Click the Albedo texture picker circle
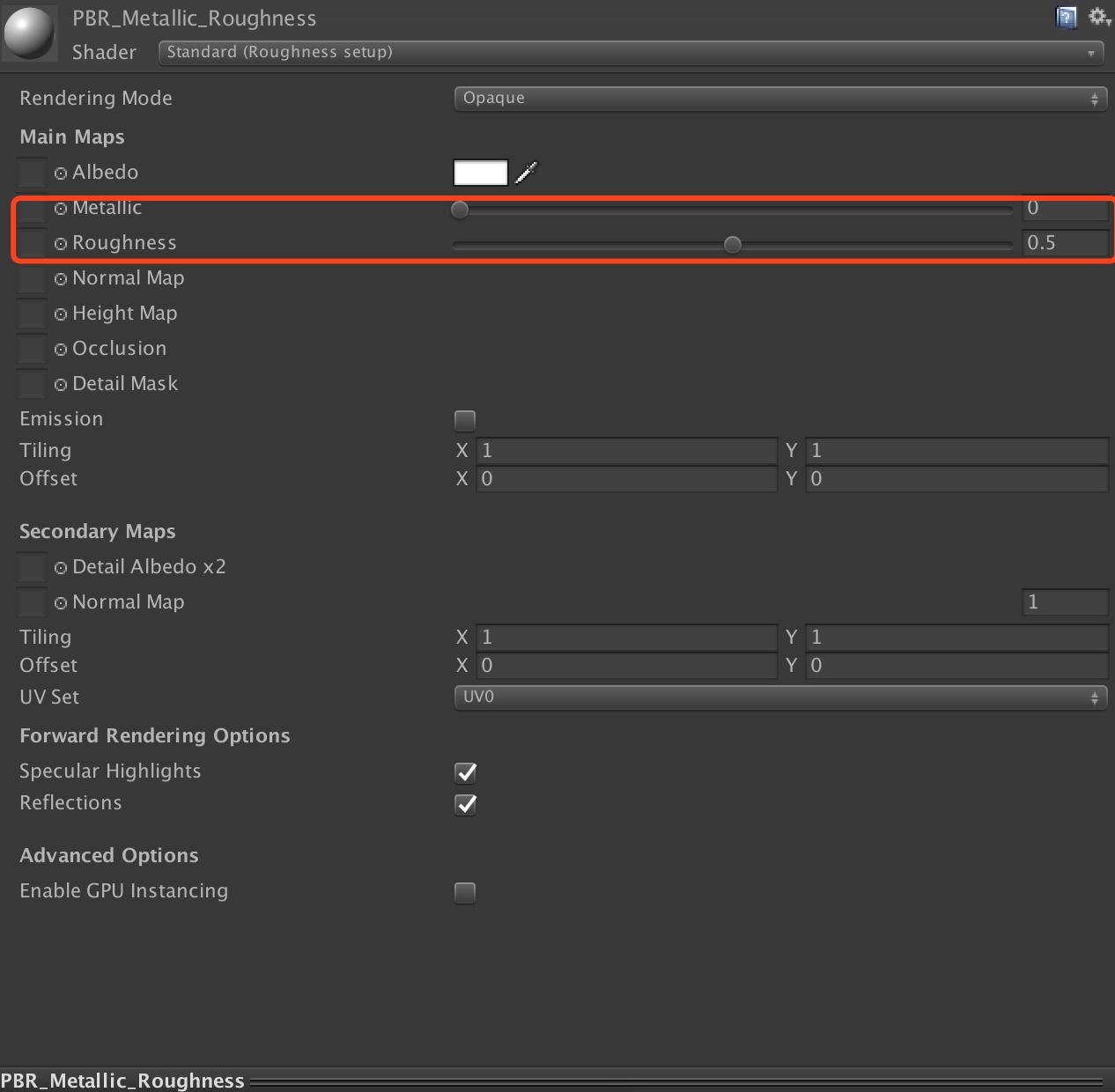The height and width of the screenshot is (1092, 1115). click(x=61, y=173)
